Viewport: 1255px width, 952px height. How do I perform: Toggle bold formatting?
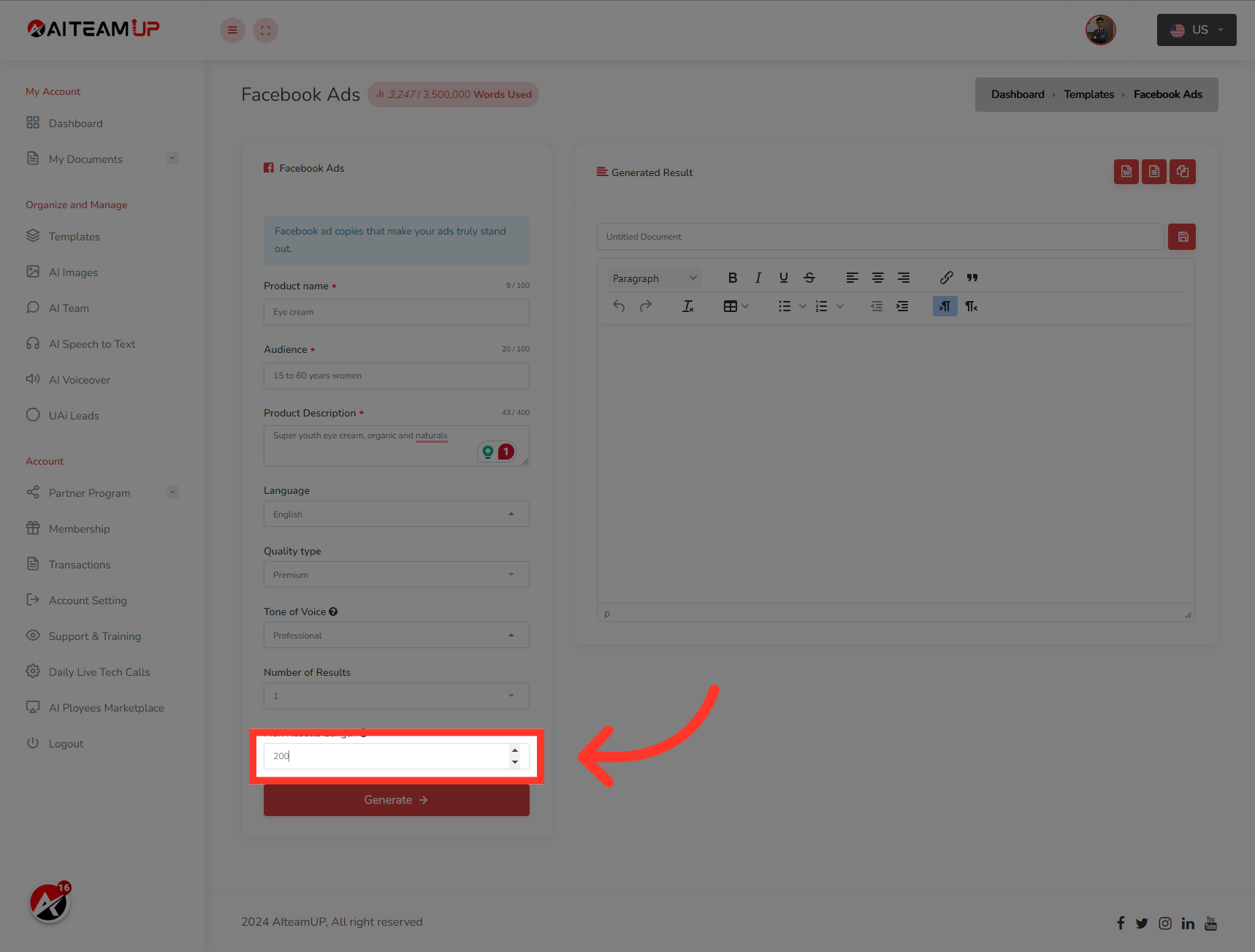click(x=732, y=278)
